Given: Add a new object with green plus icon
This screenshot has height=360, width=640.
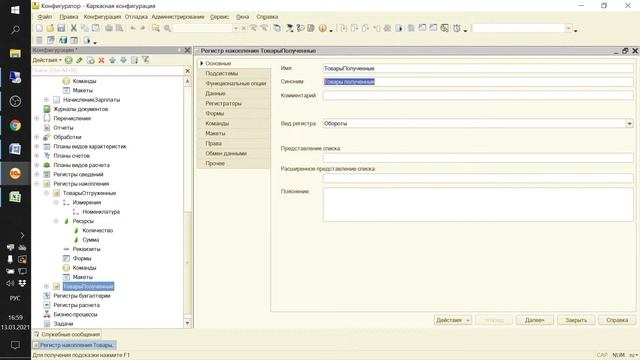Looking at the screenshot, I should [x=69, y=60].
